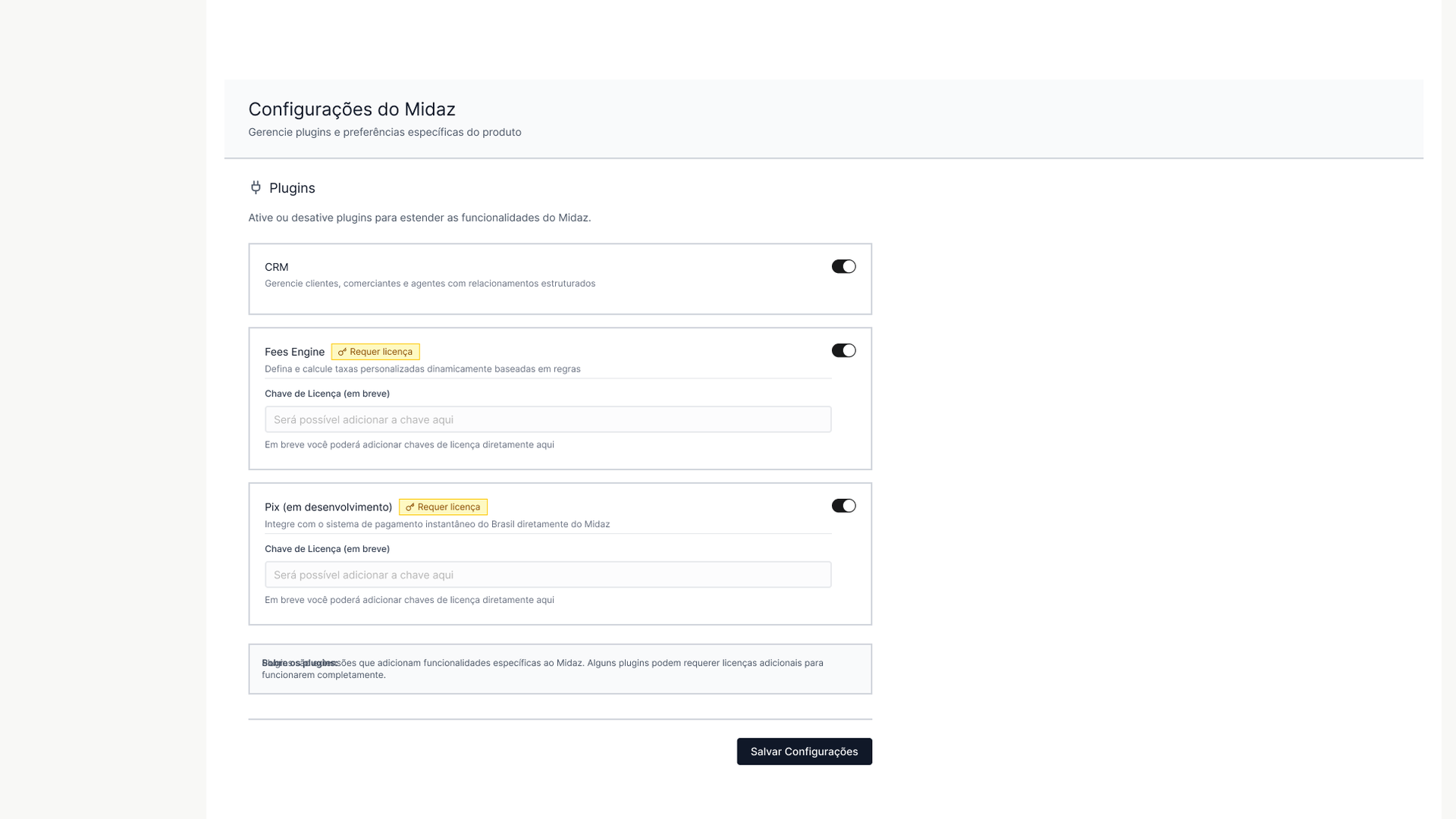Click Salvar Configurações button

pyautogui.click(x=804, y=752)
